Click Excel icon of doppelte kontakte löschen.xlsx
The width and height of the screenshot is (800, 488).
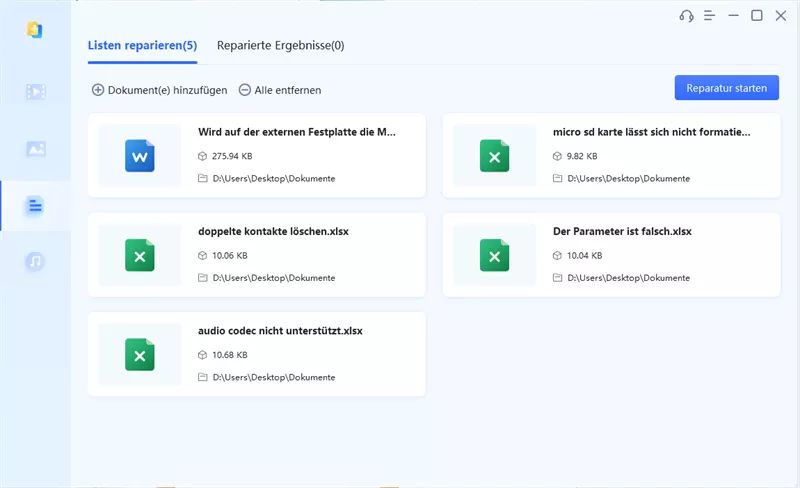point(140,255)
